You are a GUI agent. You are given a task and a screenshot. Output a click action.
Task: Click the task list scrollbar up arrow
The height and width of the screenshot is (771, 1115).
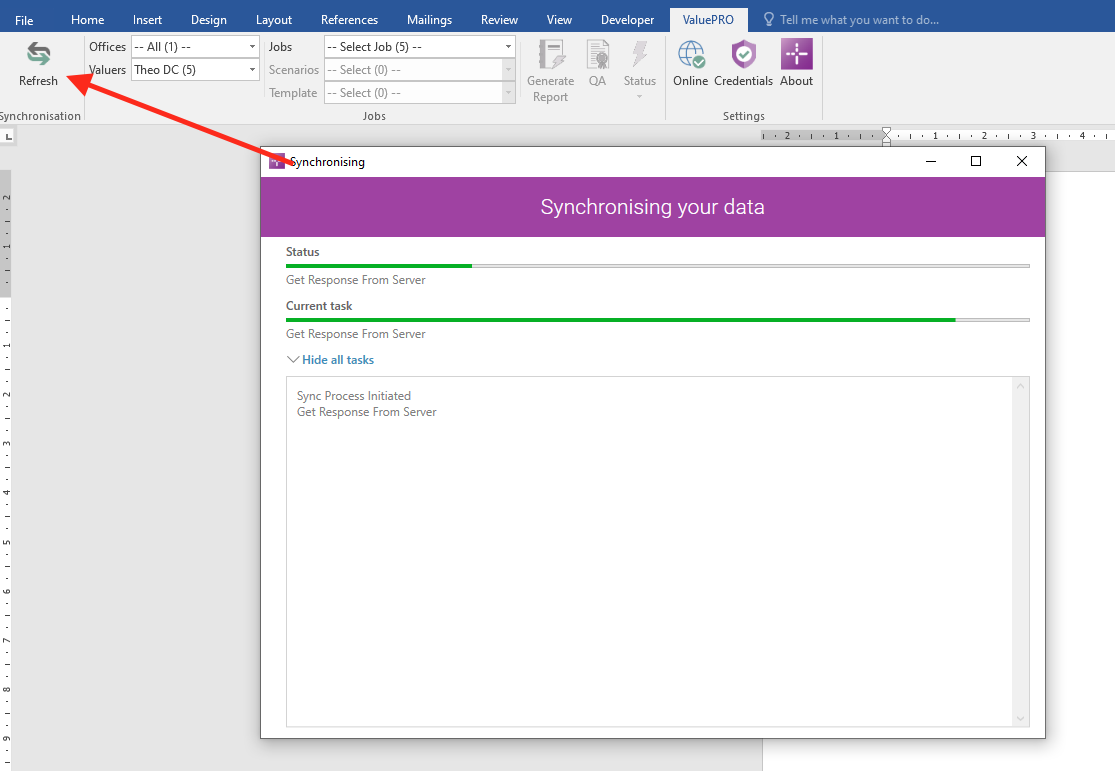point(1020,386)
